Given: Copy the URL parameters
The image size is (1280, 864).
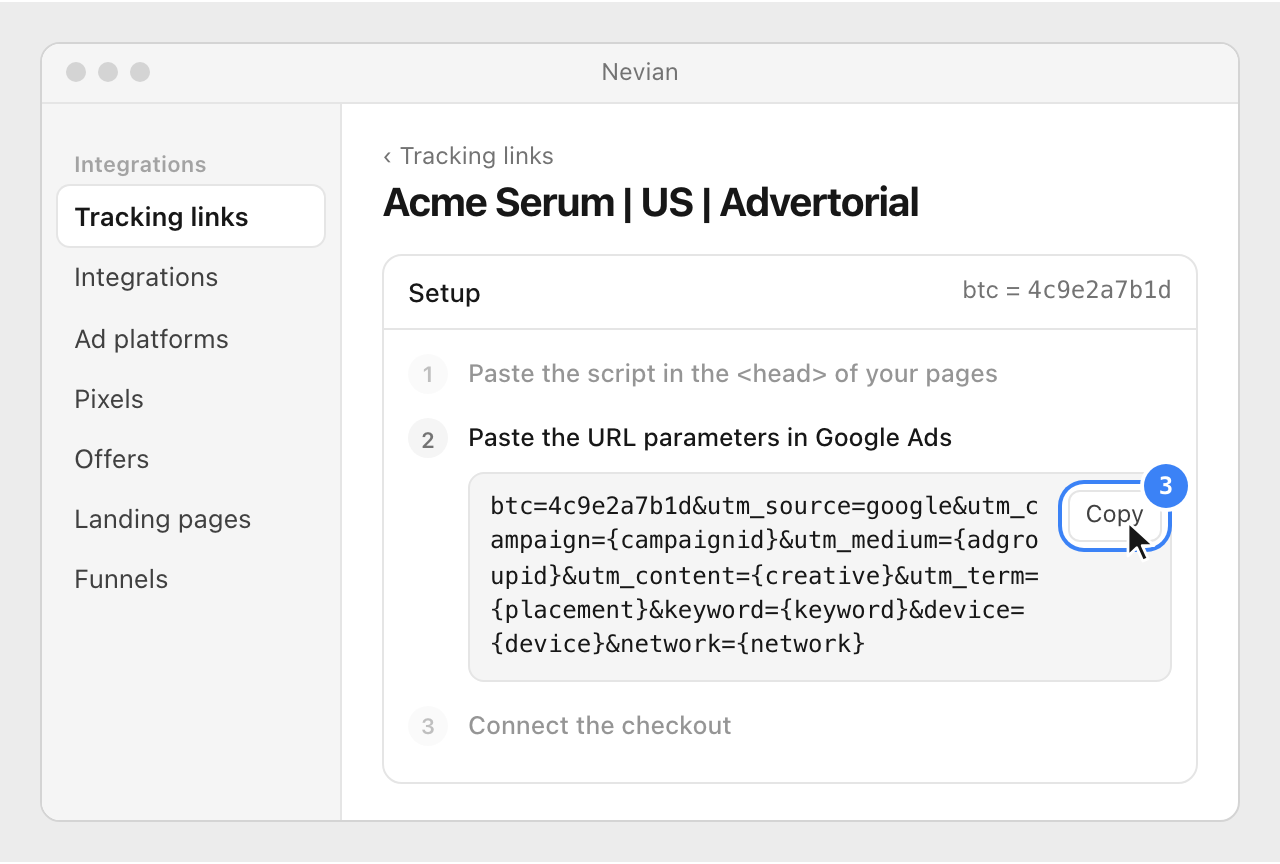Looking at the screenshot, I should pos(1114,515).
